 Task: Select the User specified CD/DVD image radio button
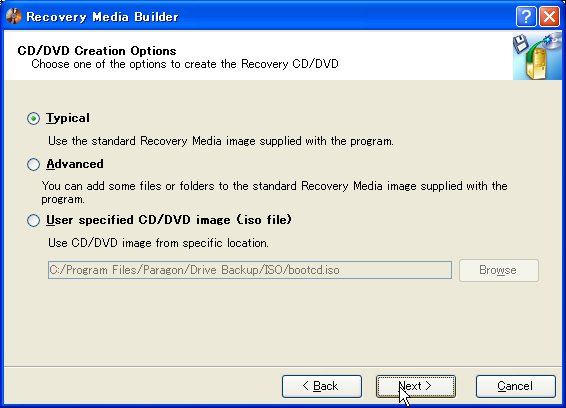point(33,220)
